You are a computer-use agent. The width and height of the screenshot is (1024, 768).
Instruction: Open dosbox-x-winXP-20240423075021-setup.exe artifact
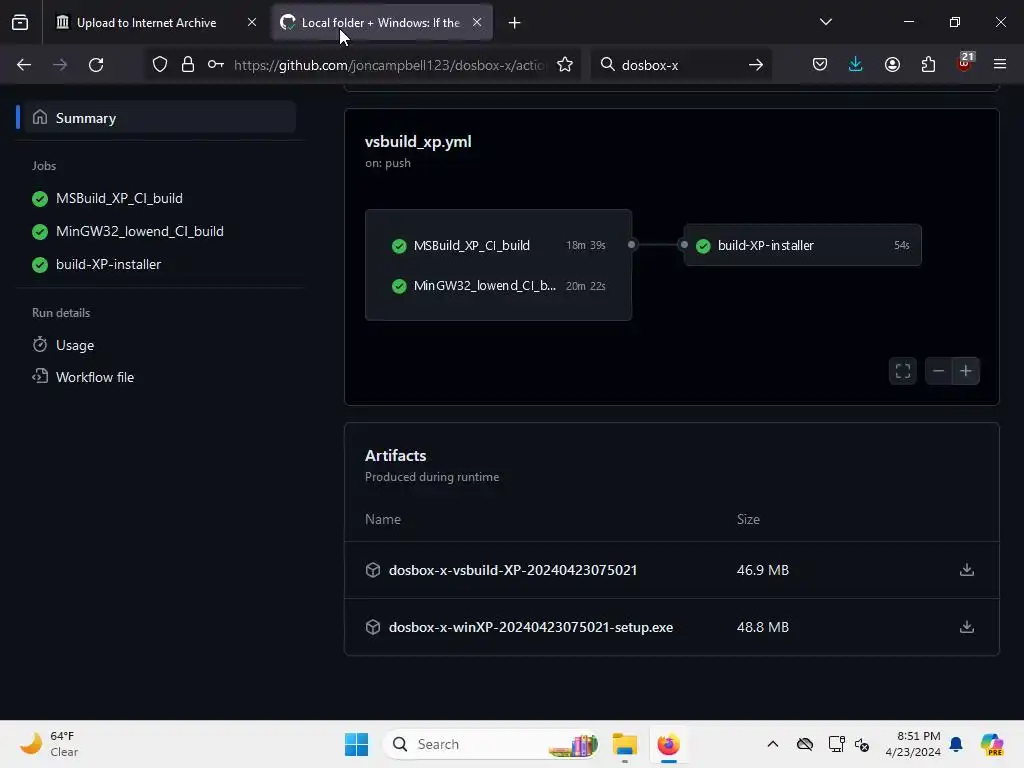[x=530, y=627]
